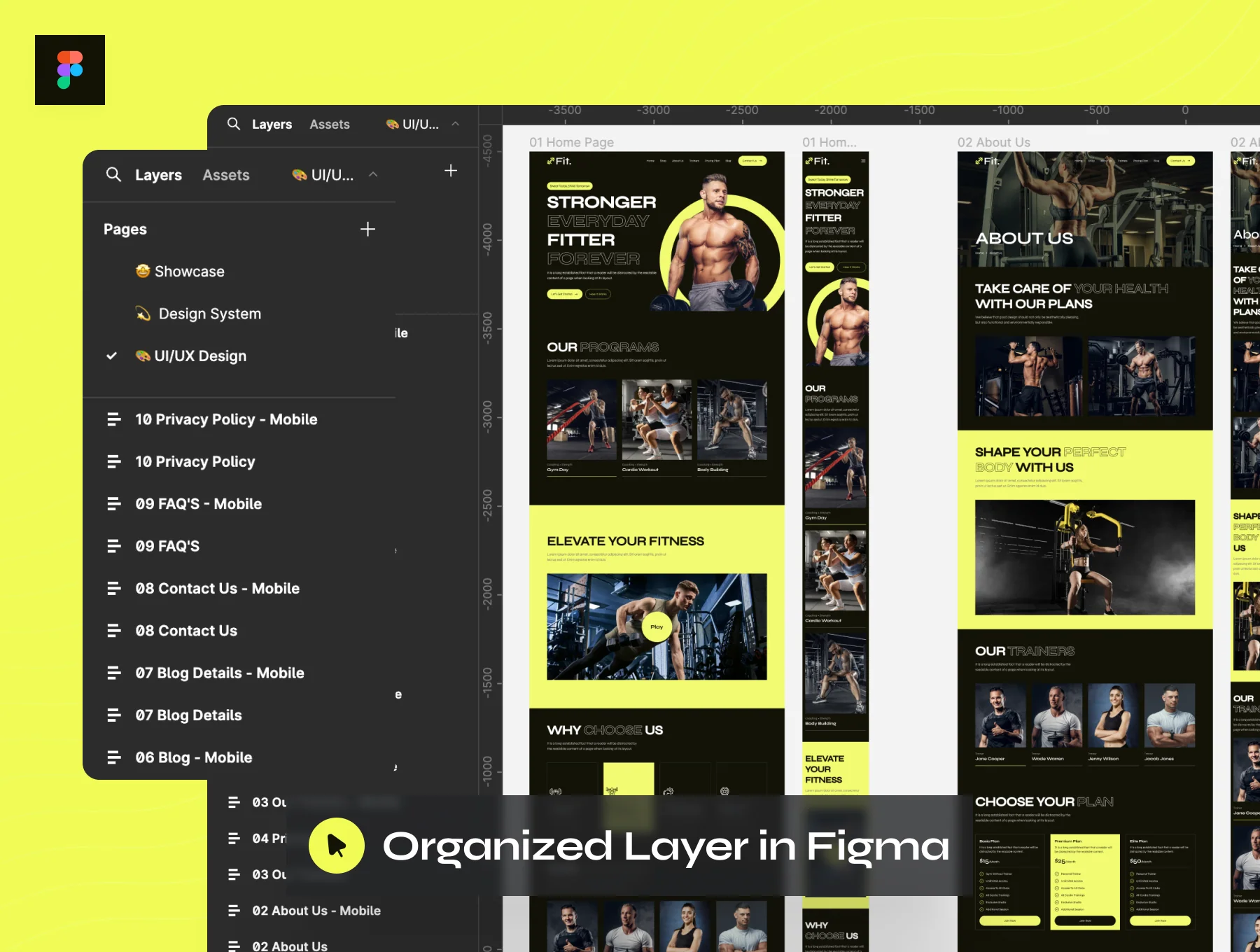Select layer 02 About Us

point(290,946)
